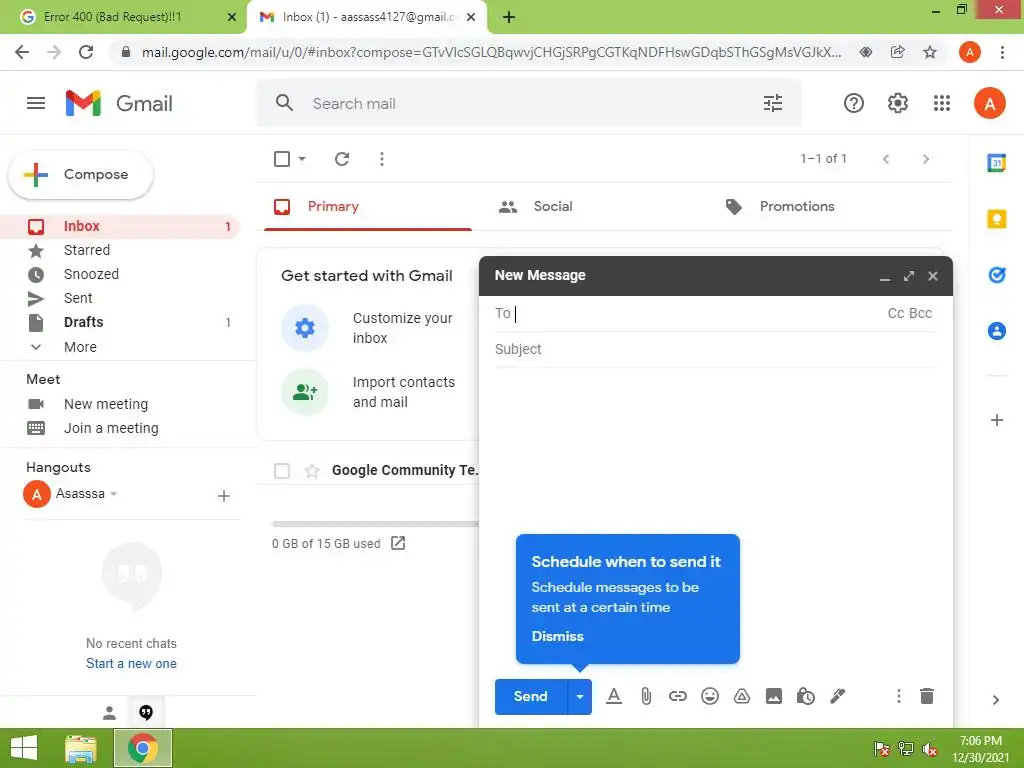This screenshot has height=768, width=1024.
Task: Open formatting options in compose toolbar
Action: click(613, 696)
